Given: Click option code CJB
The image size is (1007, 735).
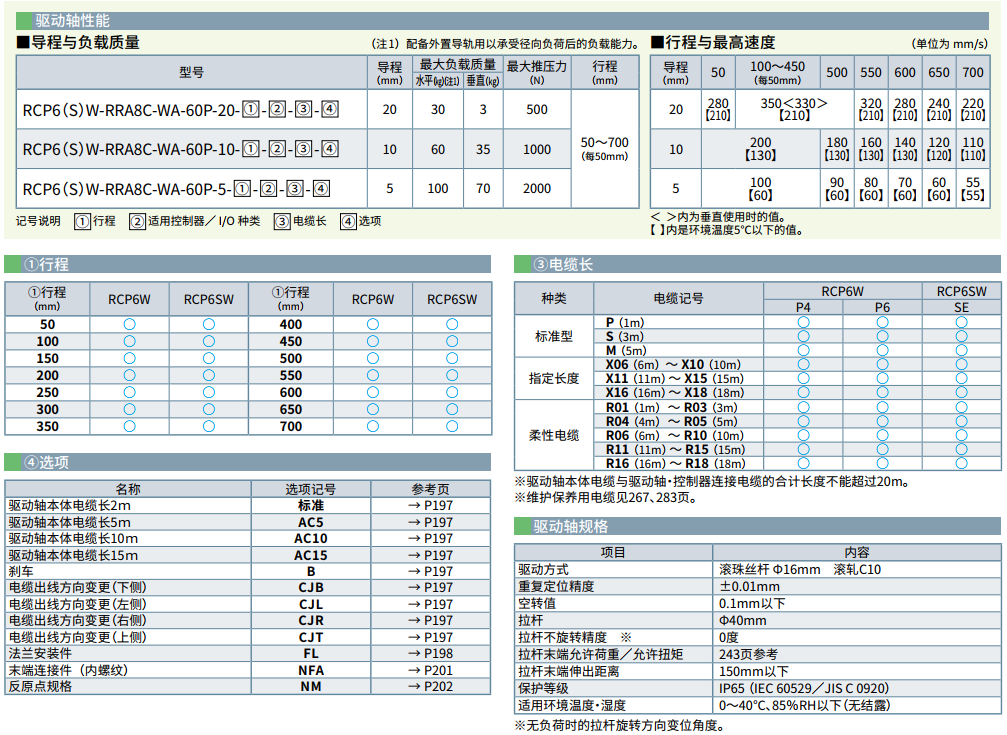Looking at the screenshot, I should 310,587.
